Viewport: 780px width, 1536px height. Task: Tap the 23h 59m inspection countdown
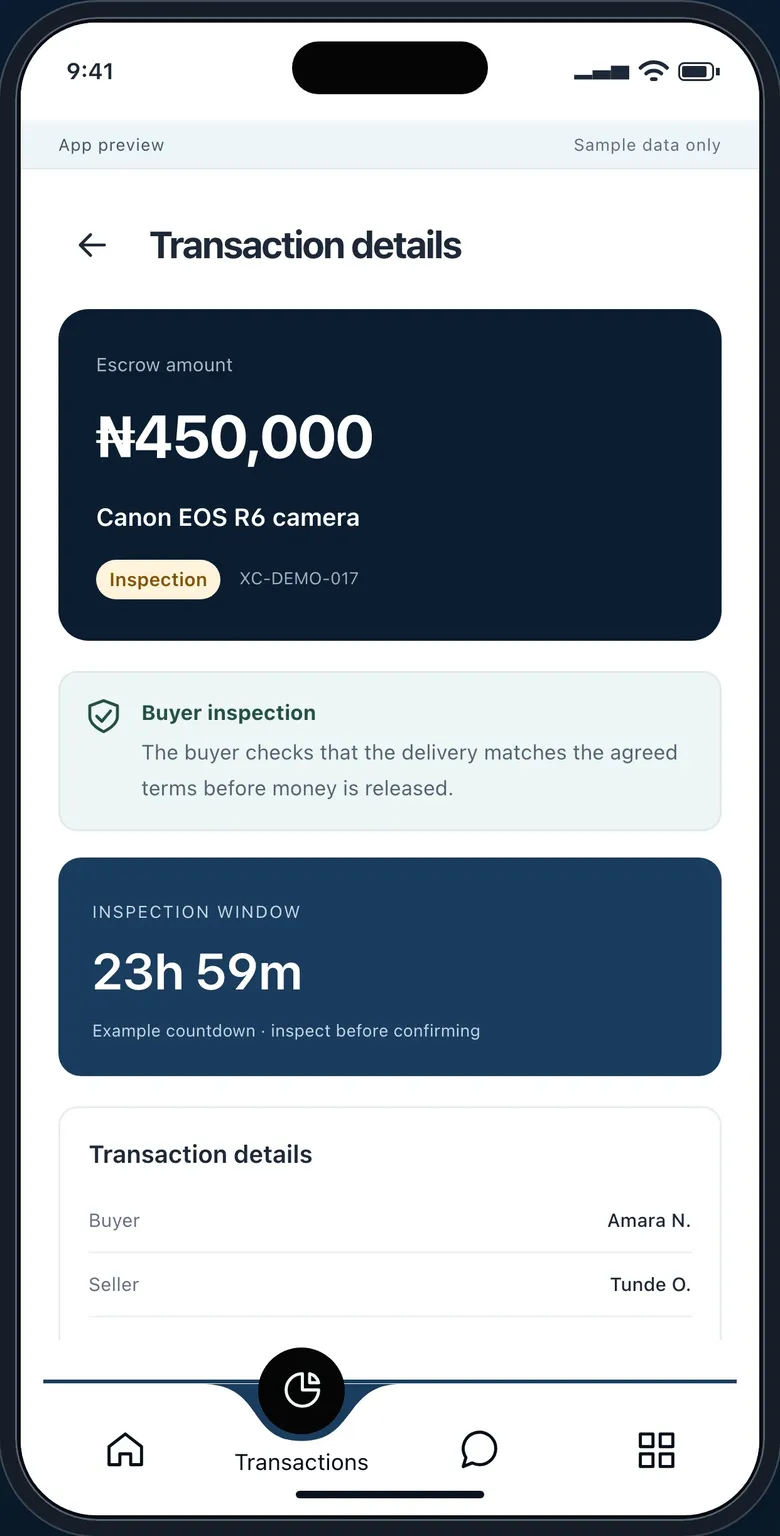point(197,972)
